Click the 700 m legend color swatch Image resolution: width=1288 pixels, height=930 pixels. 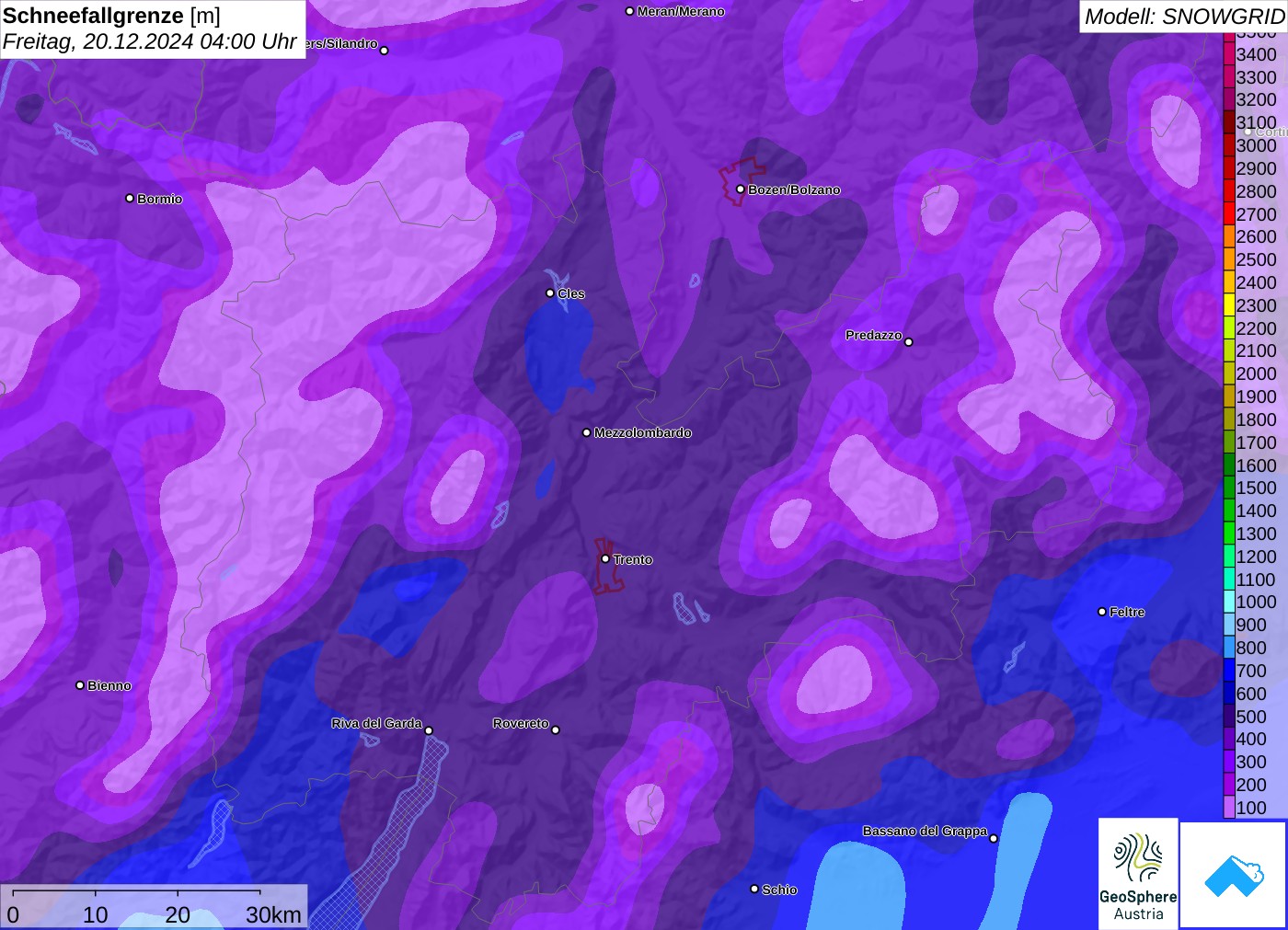point(1229,671)
